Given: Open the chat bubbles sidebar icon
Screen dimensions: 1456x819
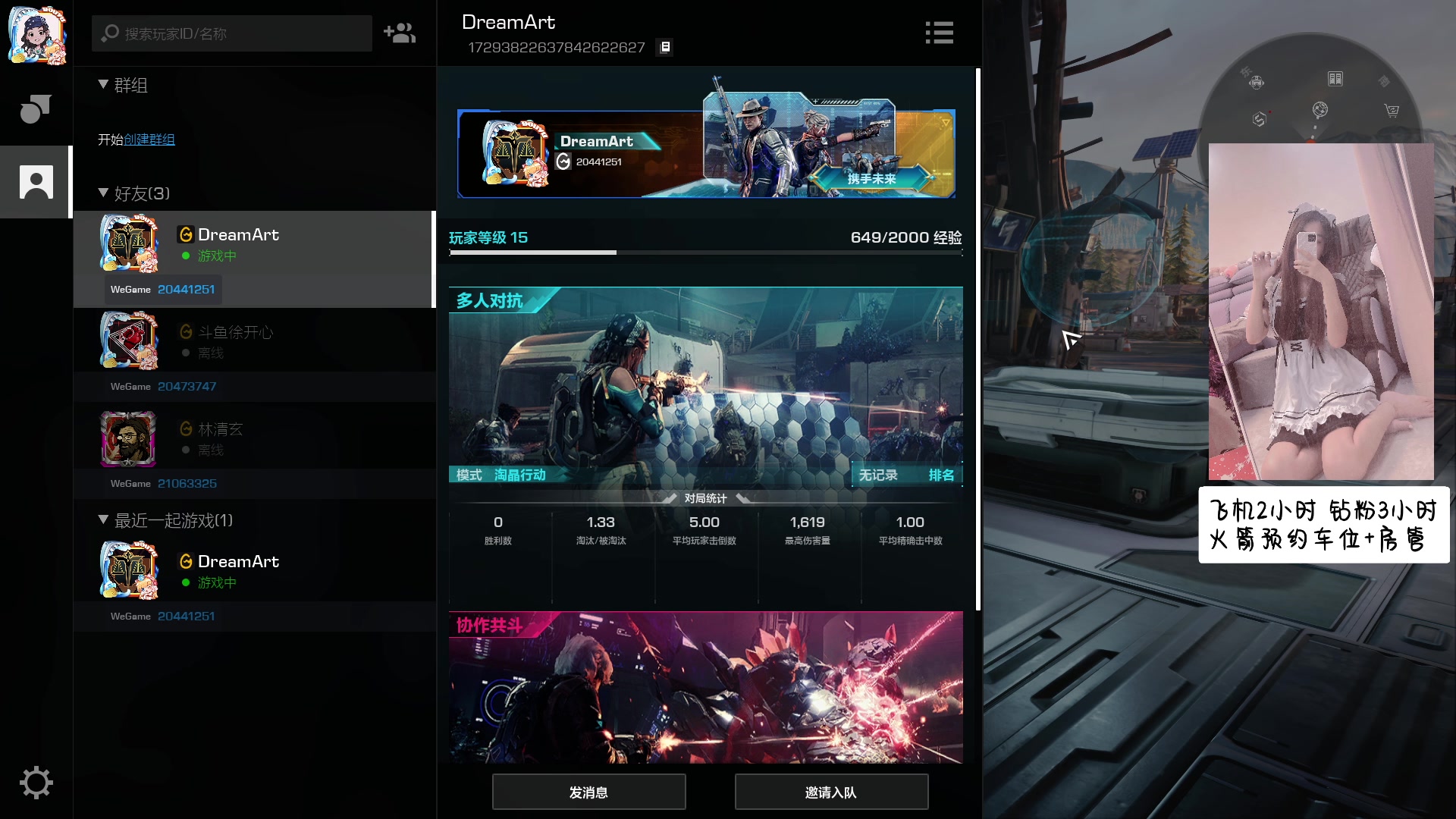Looking at the screenshot, I should [x=36, y=108].
